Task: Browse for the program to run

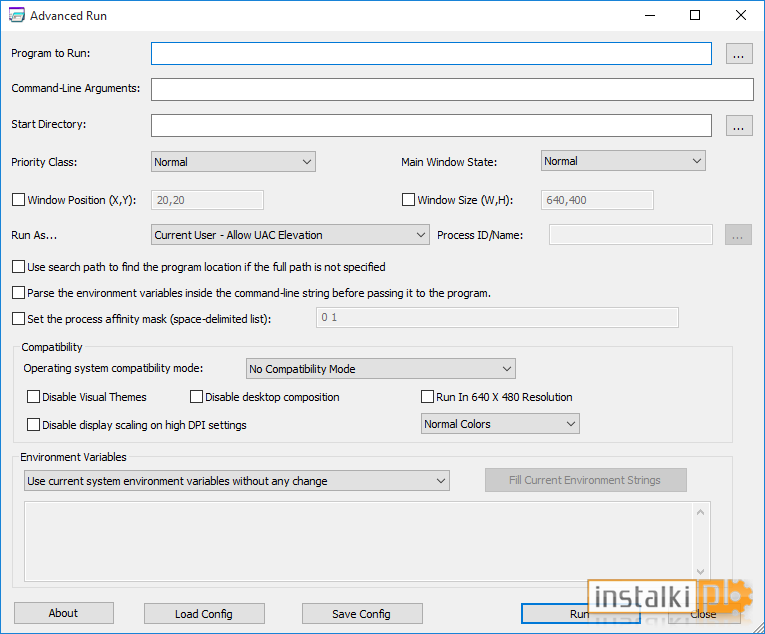Action: tap(739, 54)
